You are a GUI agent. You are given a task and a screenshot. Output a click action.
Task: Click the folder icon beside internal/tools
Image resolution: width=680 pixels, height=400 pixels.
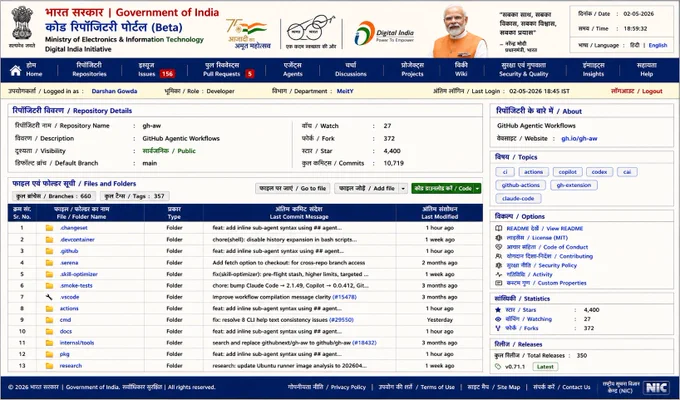pos(49,343)
